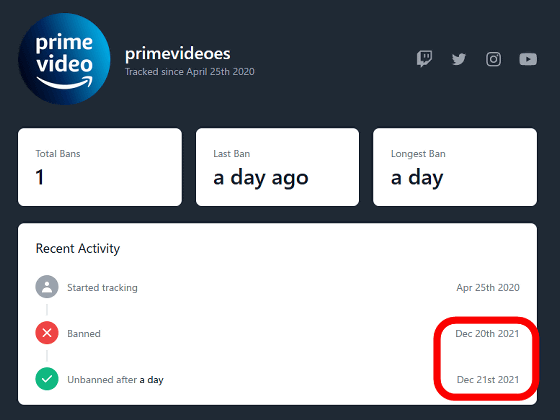This screenshot has width=560, height=420.
Task: Click the Dec 21st 2021 date
Action: click(488, 380)
